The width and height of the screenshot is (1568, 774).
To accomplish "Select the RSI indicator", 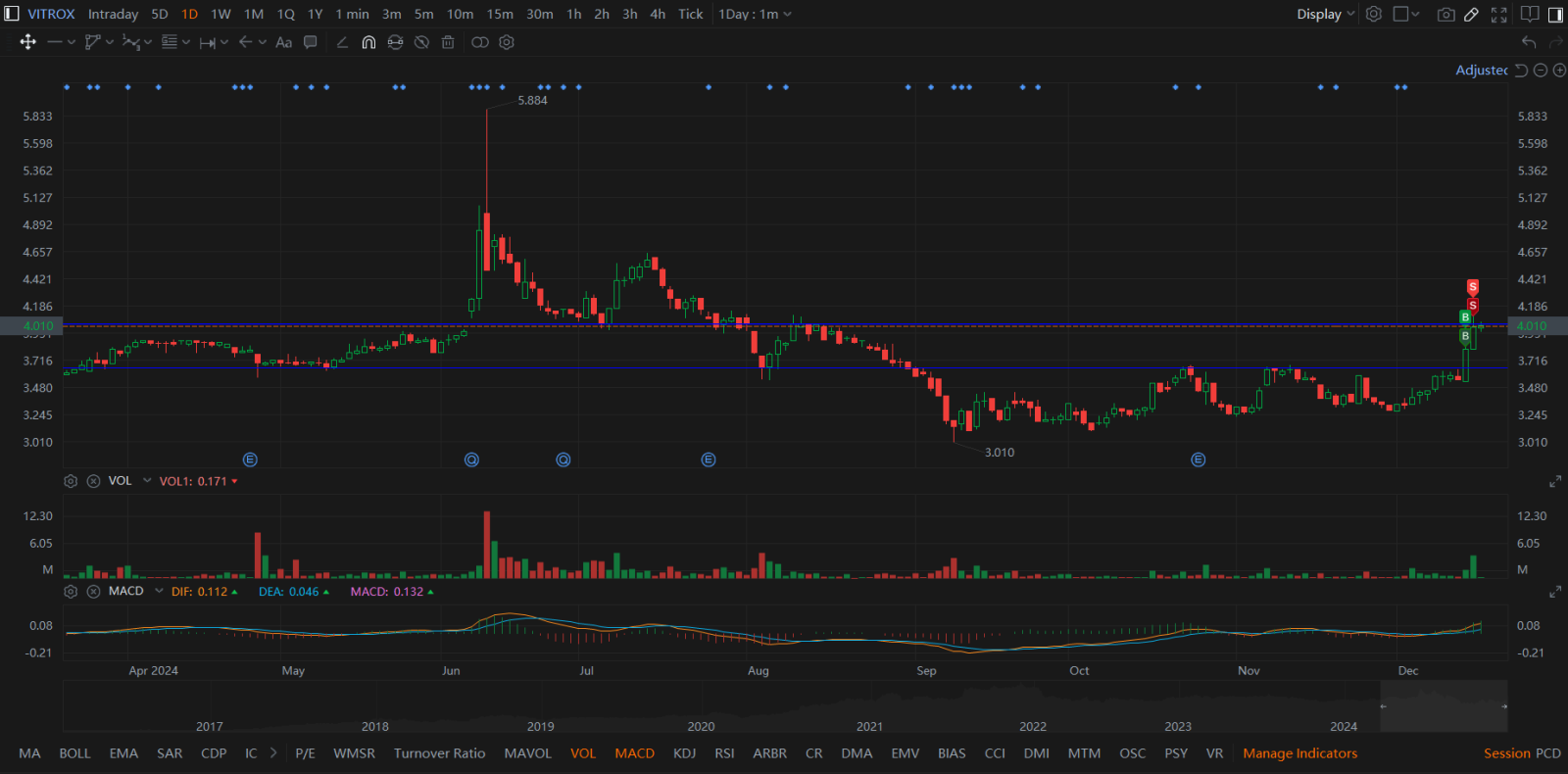I will pos(724,753).
